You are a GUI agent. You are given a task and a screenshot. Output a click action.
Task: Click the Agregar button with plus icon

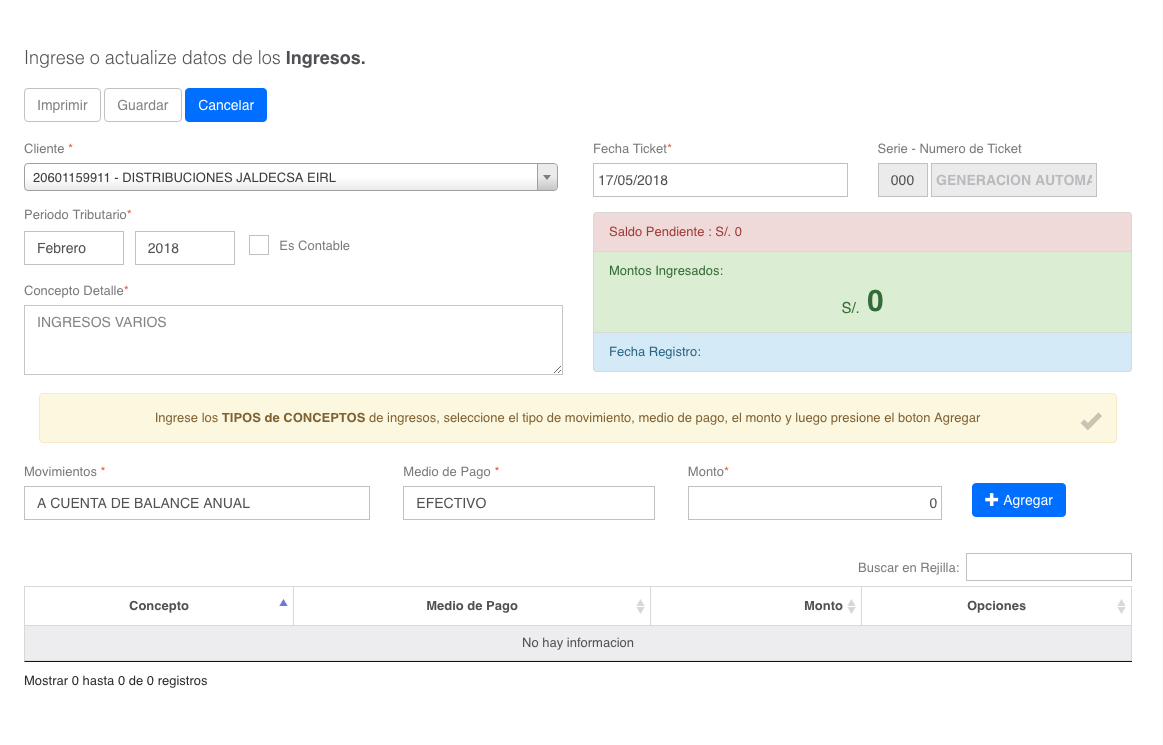(1018, 500)
